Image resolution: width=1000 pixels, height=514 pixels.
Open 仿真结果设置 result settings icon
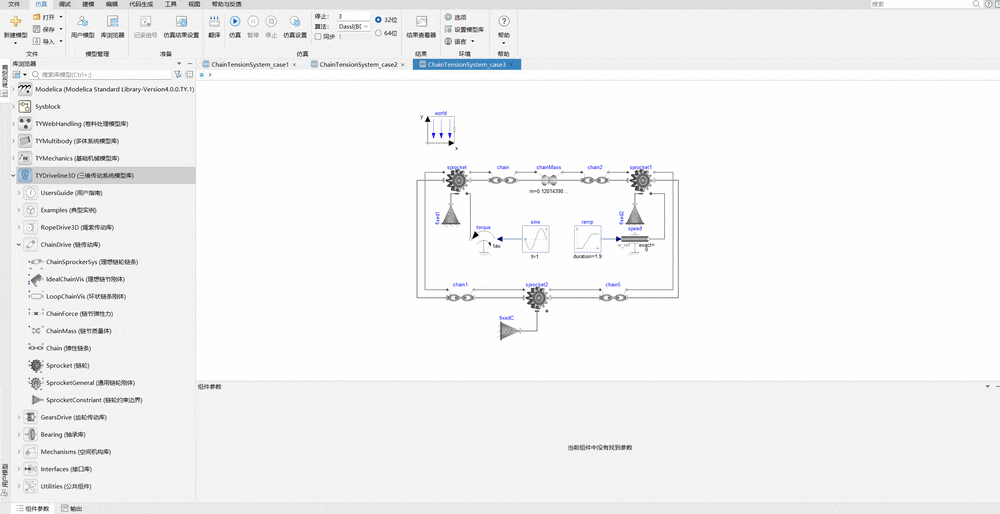[x=181, y=22]
